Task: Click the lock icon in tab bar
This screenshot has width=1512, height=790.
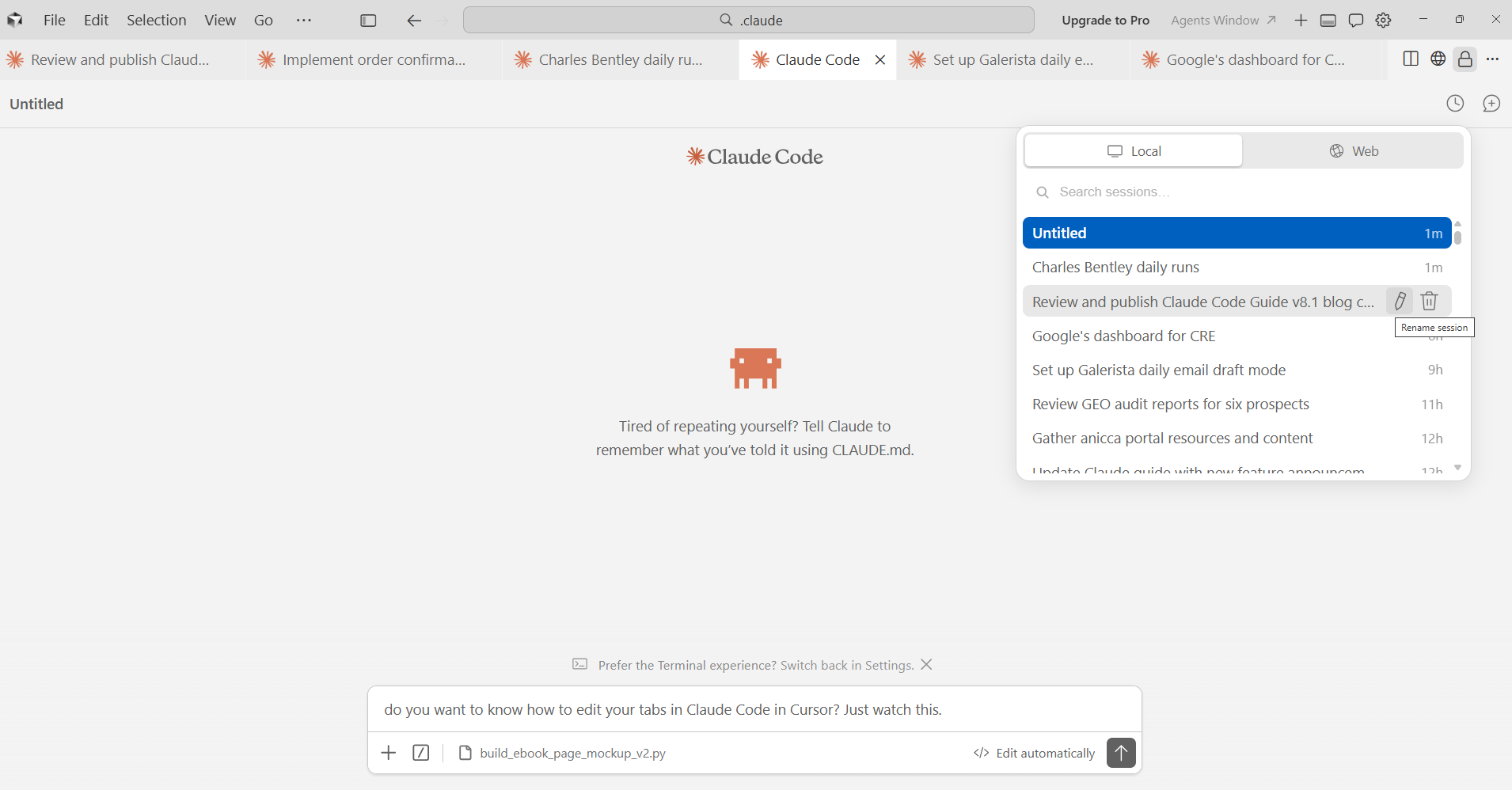Action: click(x=1465, y=59)
